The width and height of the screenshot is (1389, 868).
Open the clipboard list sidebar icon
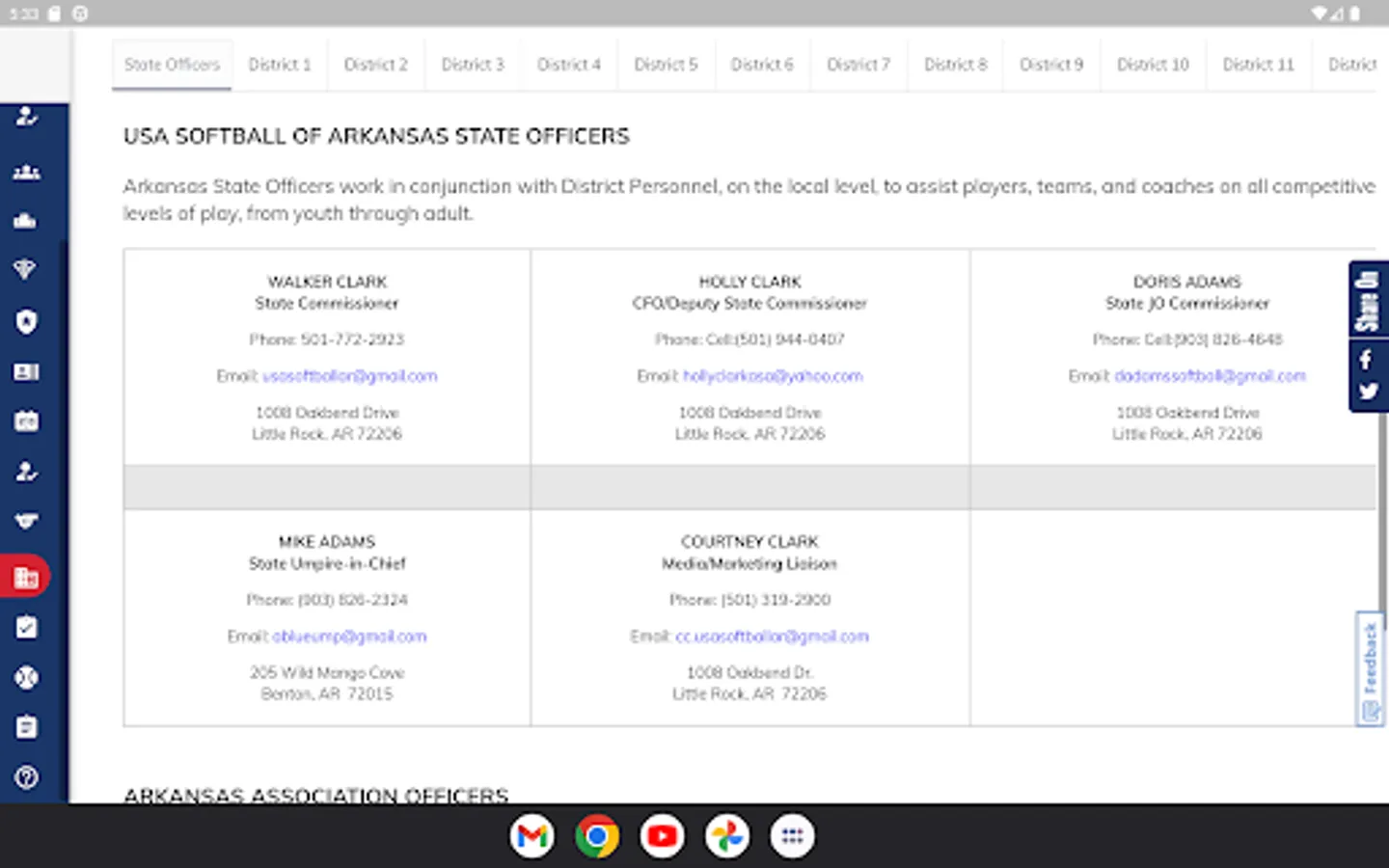tap(26, 727)
